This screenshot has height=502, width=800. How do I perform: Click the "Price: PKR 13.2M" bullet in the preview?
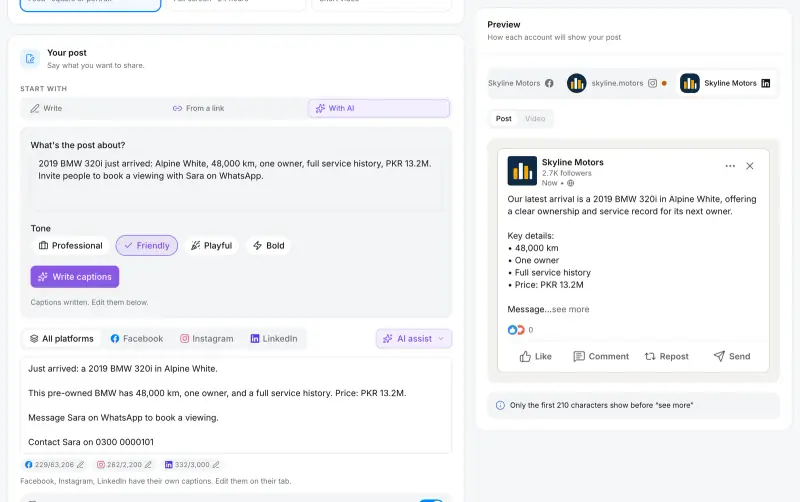546,285
